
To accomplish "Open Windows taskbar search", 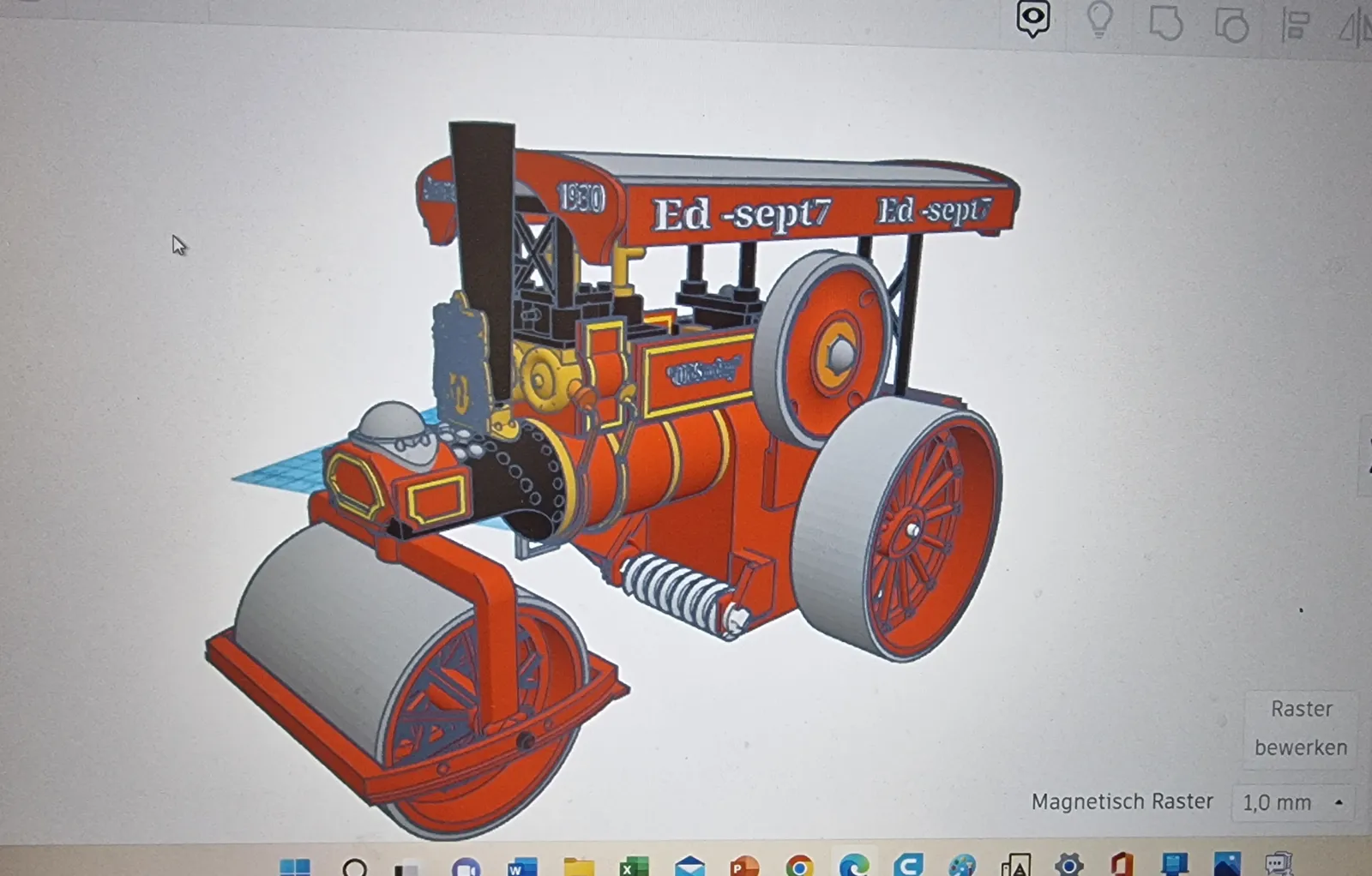I will [354, 867].
